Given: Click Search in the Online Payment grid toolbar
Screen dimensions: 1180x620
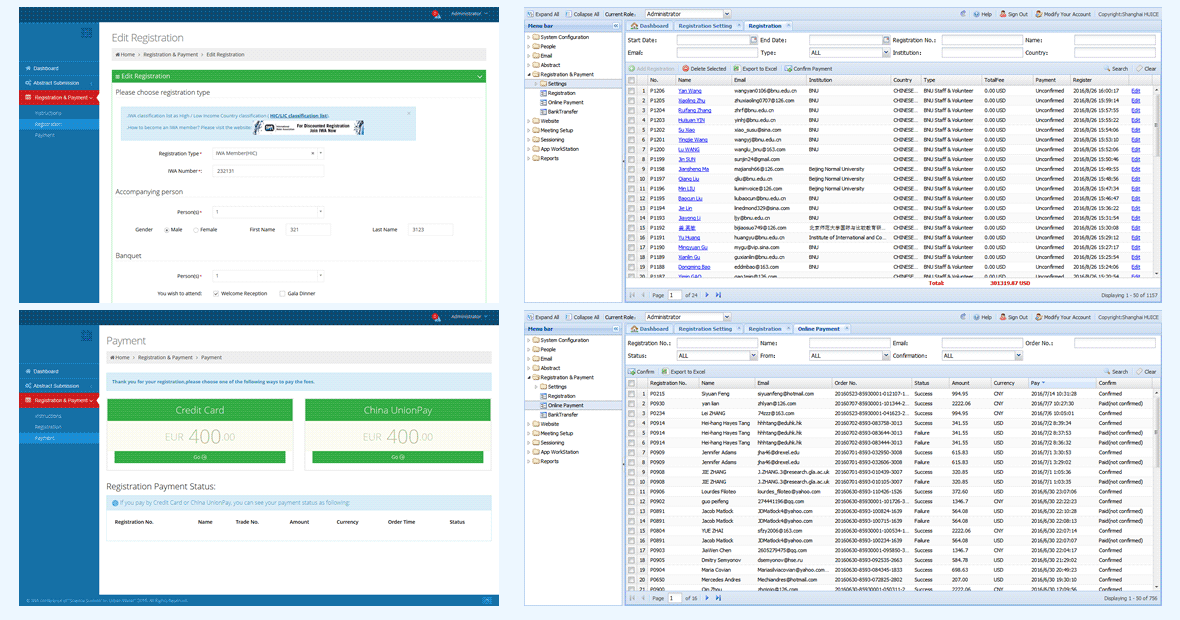Looking at the screenshot, I should [x=1116, y=372].
